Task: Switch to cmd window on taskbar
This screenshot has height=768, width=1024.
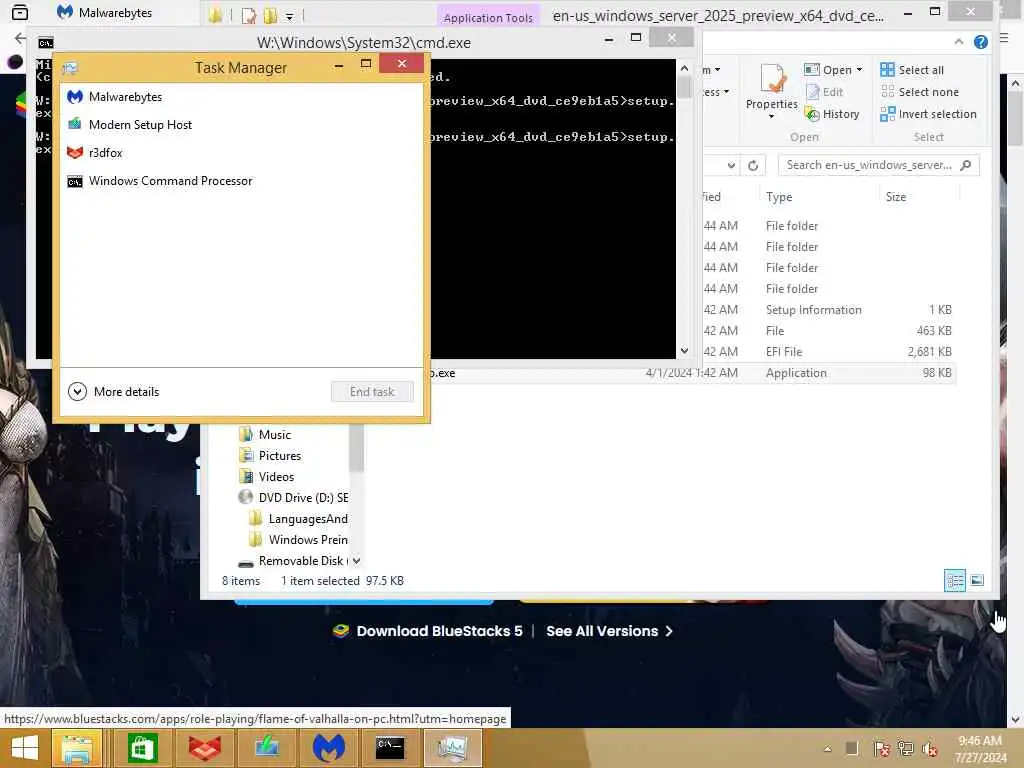Action: (x=390, y=748)
